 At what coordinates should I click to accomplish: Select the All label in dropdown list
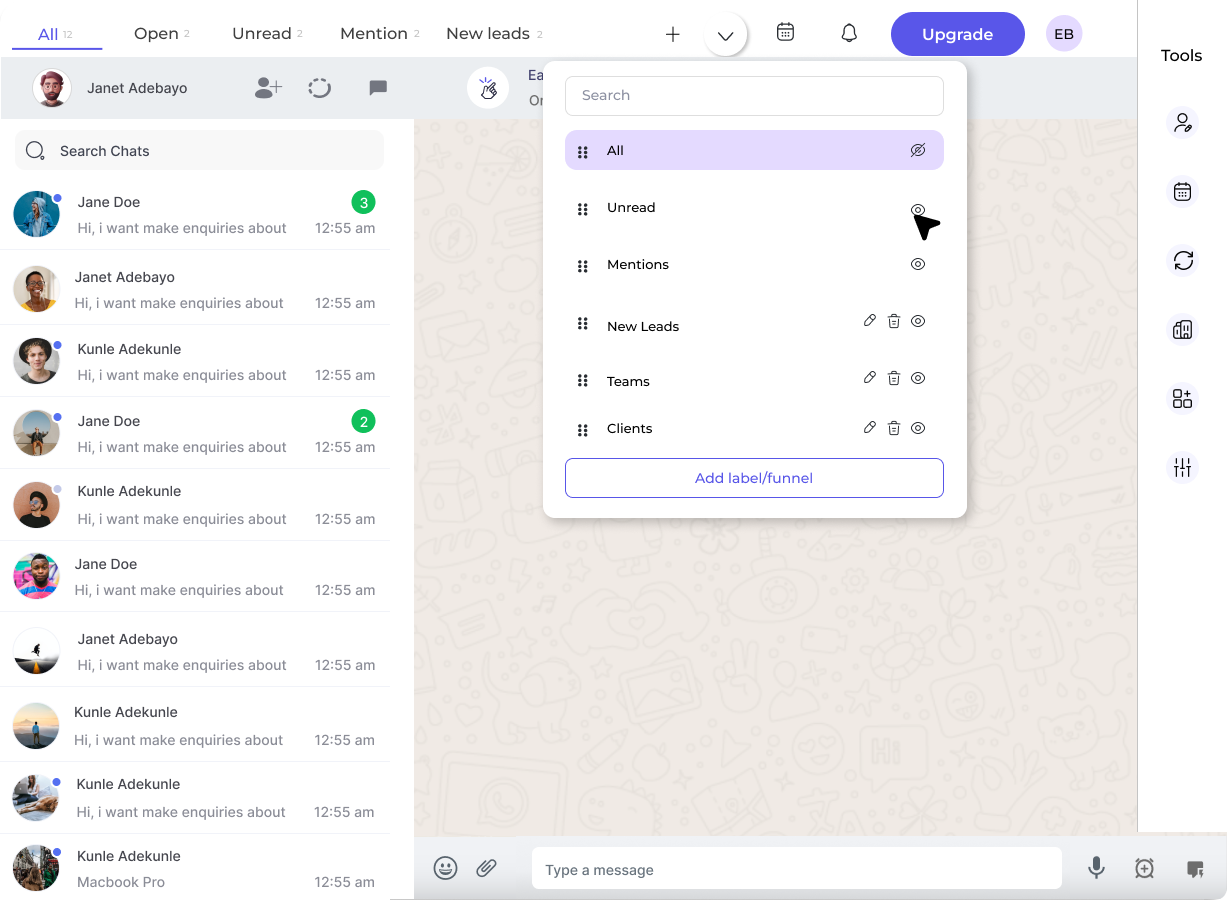pyautogui.click(x=754, y=150)
